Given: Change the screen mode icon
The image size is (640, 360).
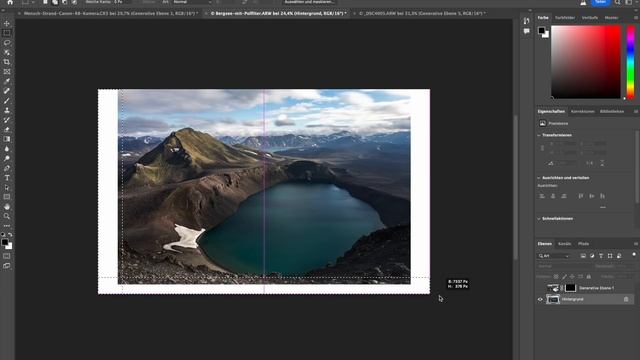Looking at the screenshot, I should tap(7, 266).
